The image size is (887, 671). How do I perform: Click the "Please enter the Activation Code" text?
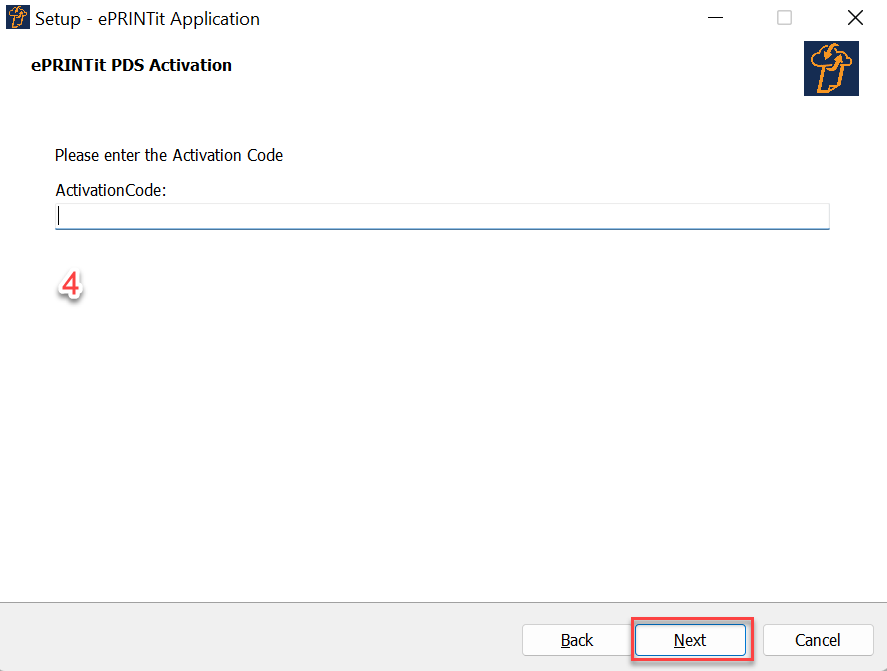point(169,155)
